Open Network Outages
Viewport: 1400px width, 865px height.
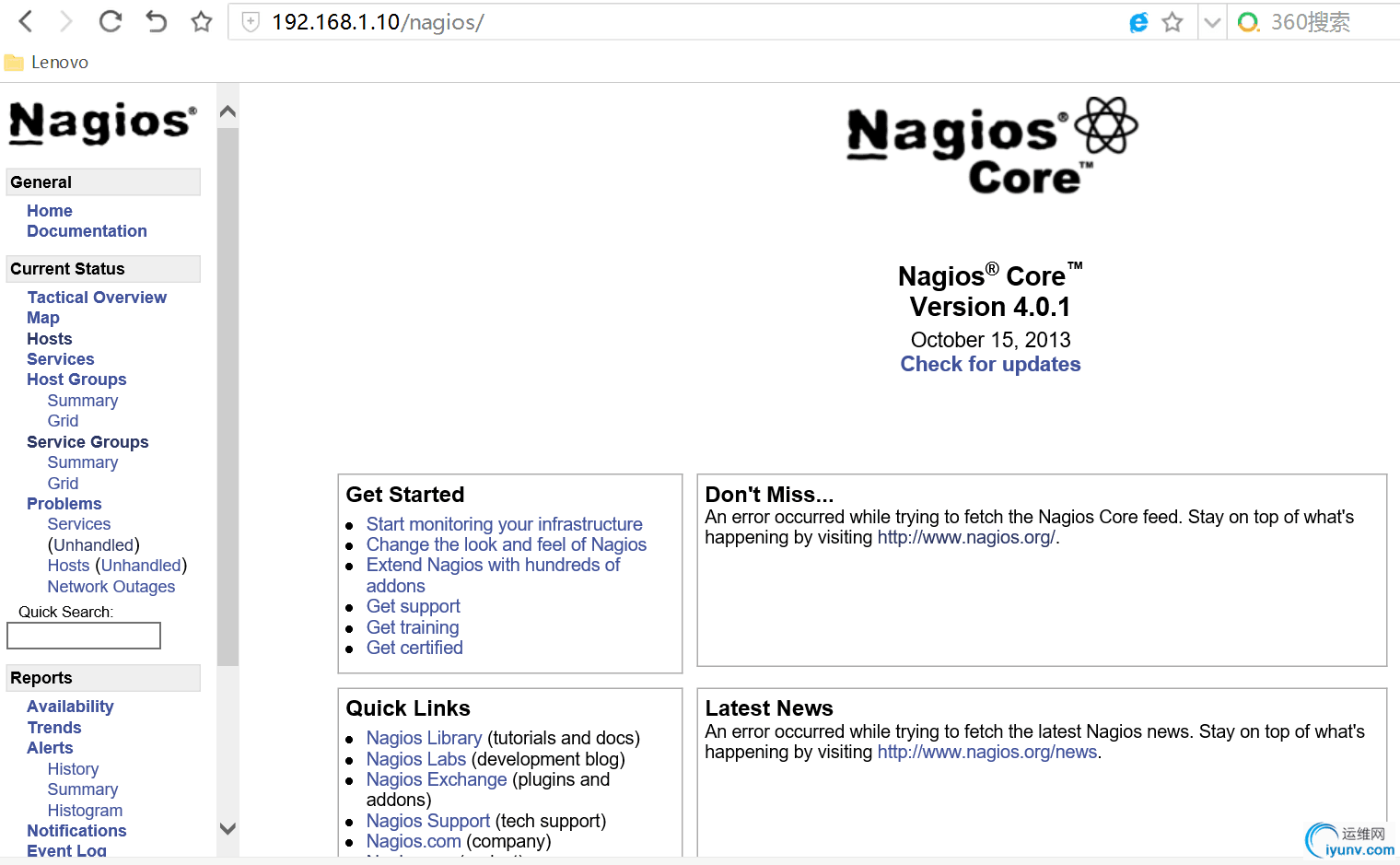(x=111, y=587)
